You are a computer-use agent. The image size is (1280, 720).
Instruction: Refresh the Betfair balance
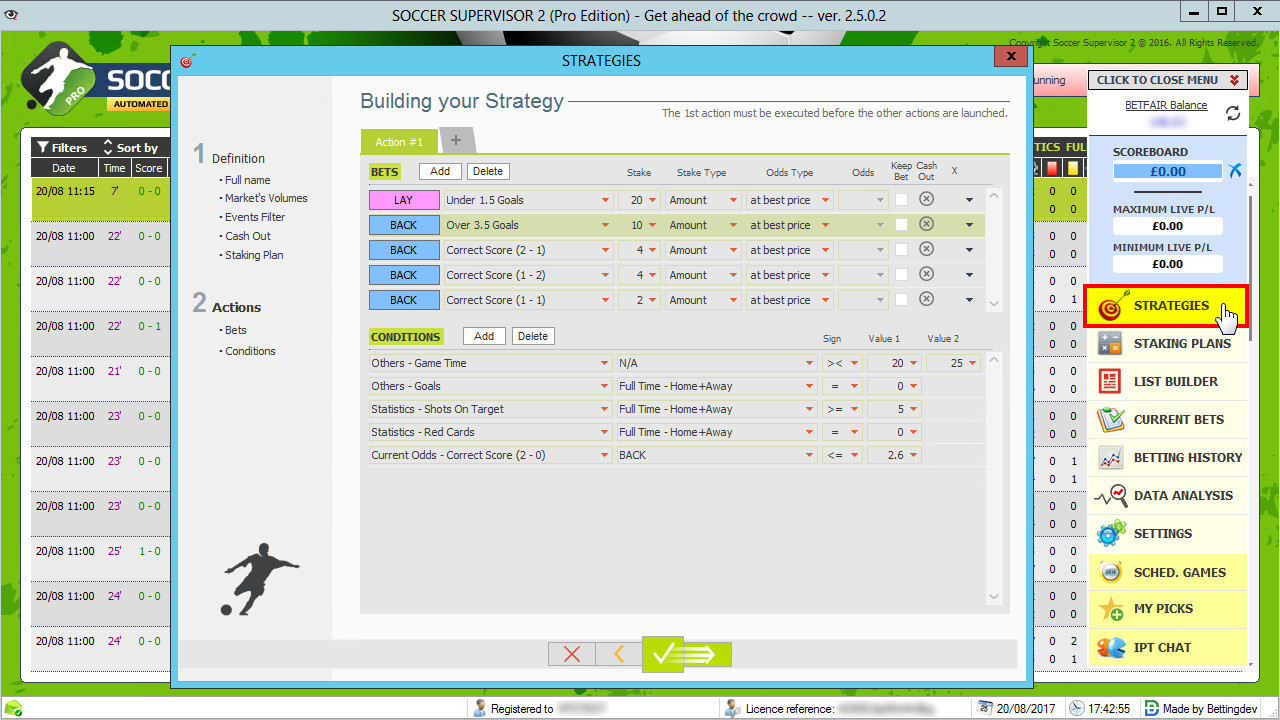point(1233,113)
